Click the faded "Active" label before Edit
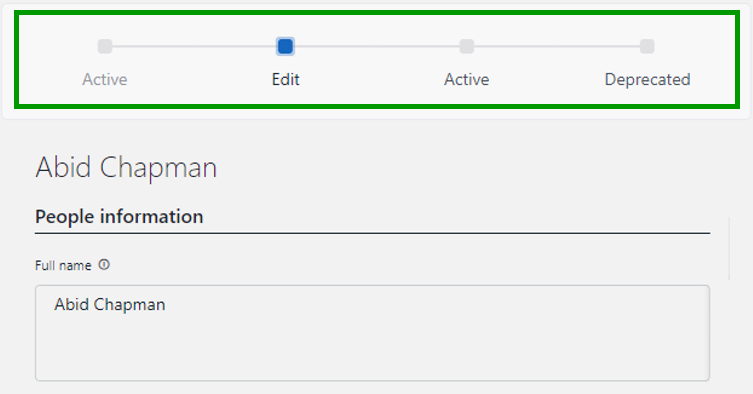 pos(105,79)
